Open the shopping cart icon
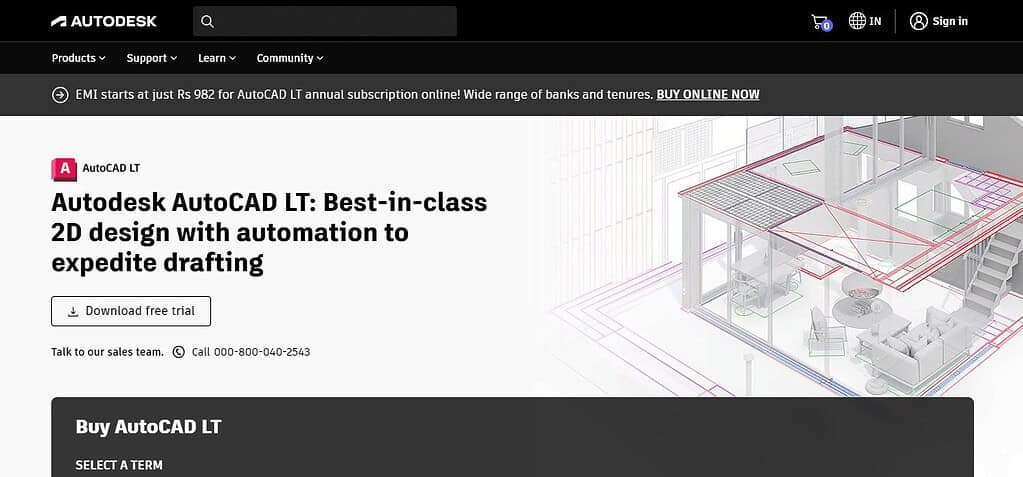 [821, 22]
